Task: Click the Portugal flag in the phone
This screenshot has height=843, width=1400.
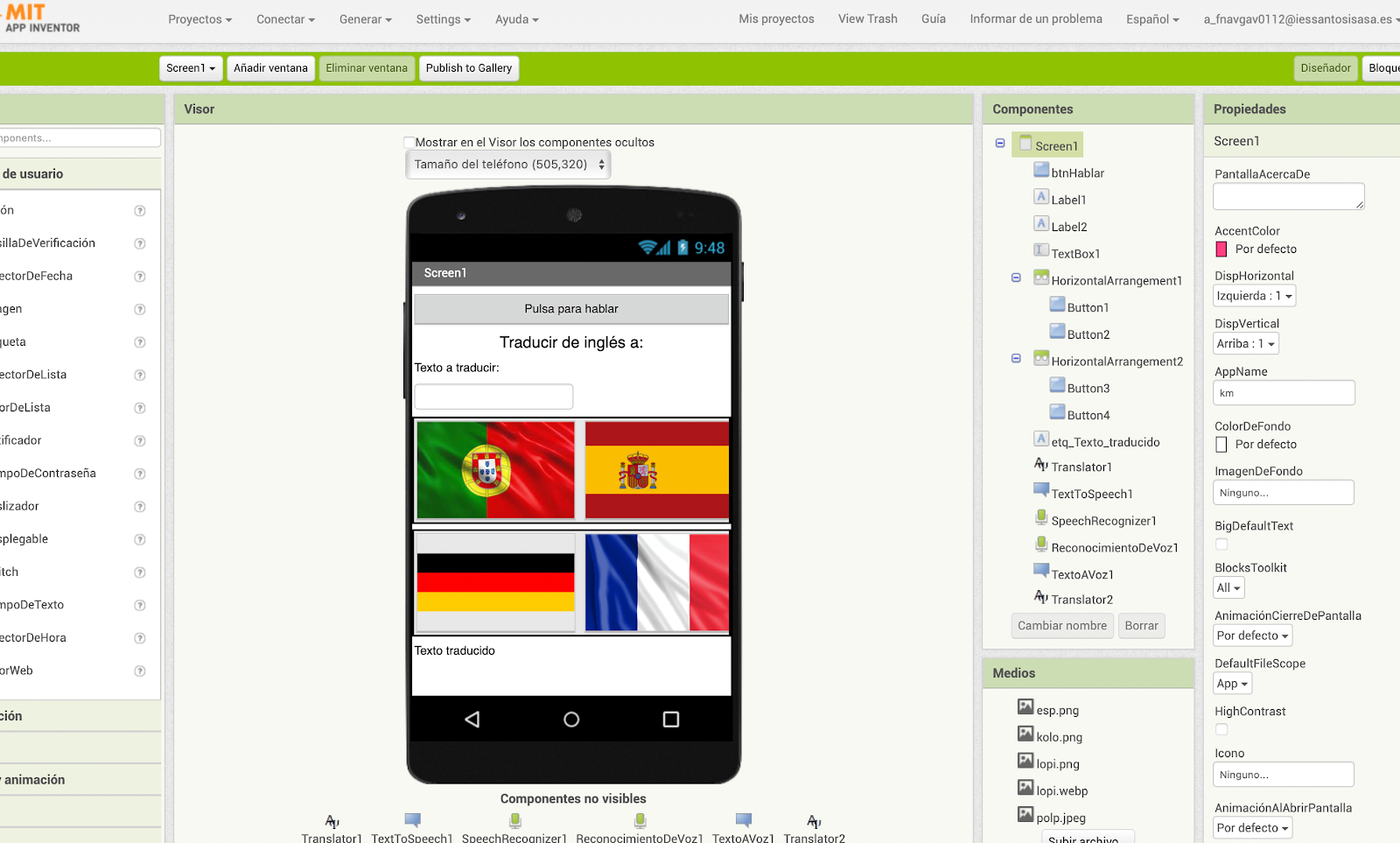Action: pos(495,470)
